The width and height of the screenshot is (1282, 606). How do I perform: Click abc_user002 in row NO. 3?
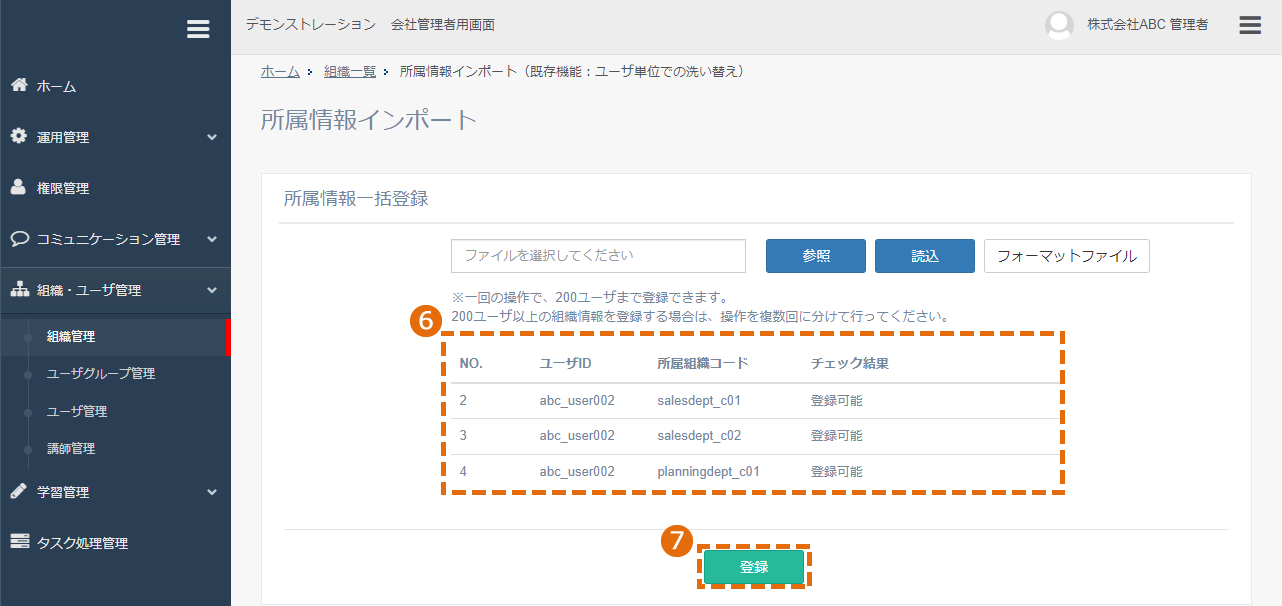577,436
